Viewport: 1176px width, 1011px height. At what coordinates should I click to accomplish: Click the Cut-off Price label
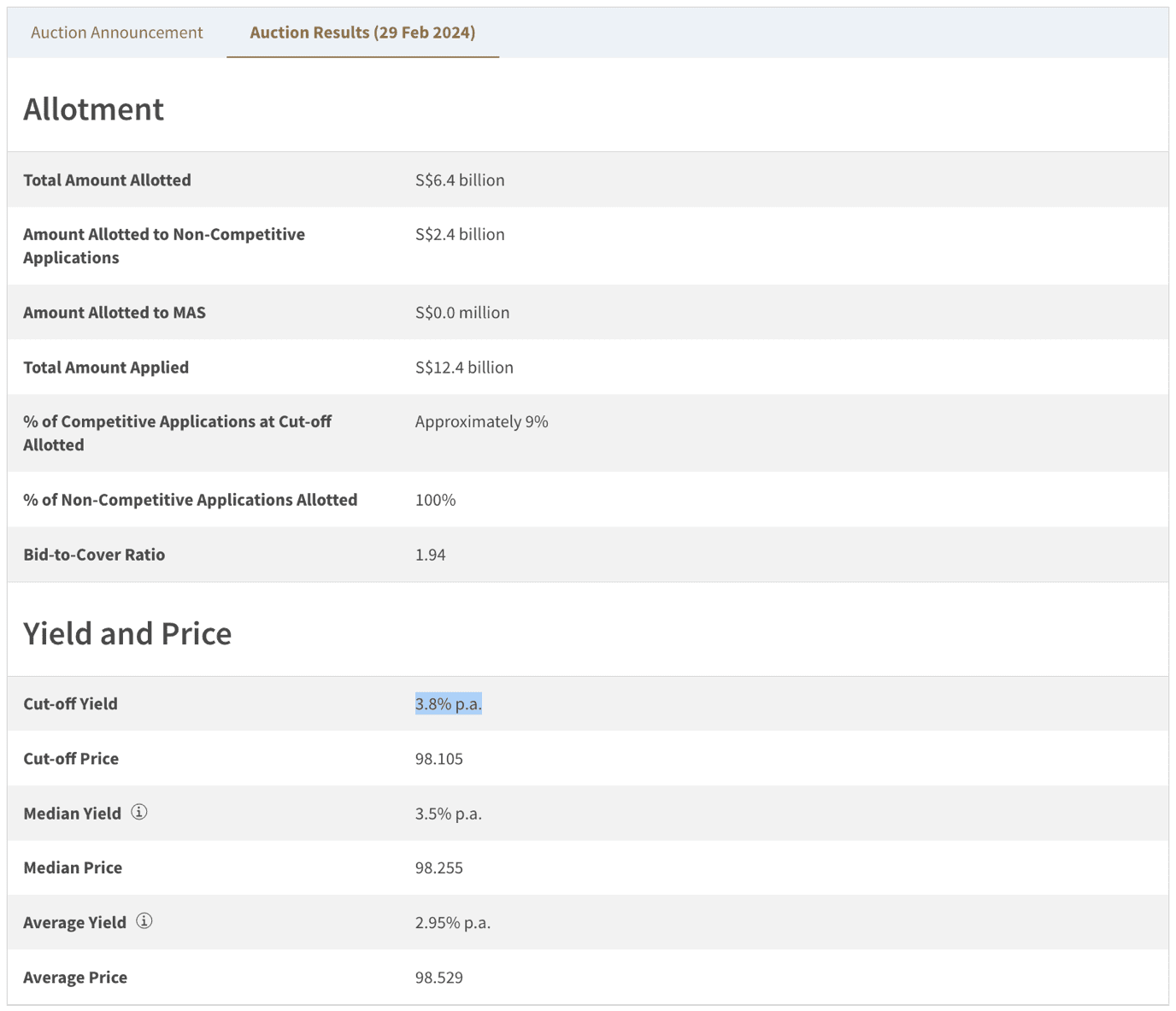pyautogui.click(x=71, y=759)
